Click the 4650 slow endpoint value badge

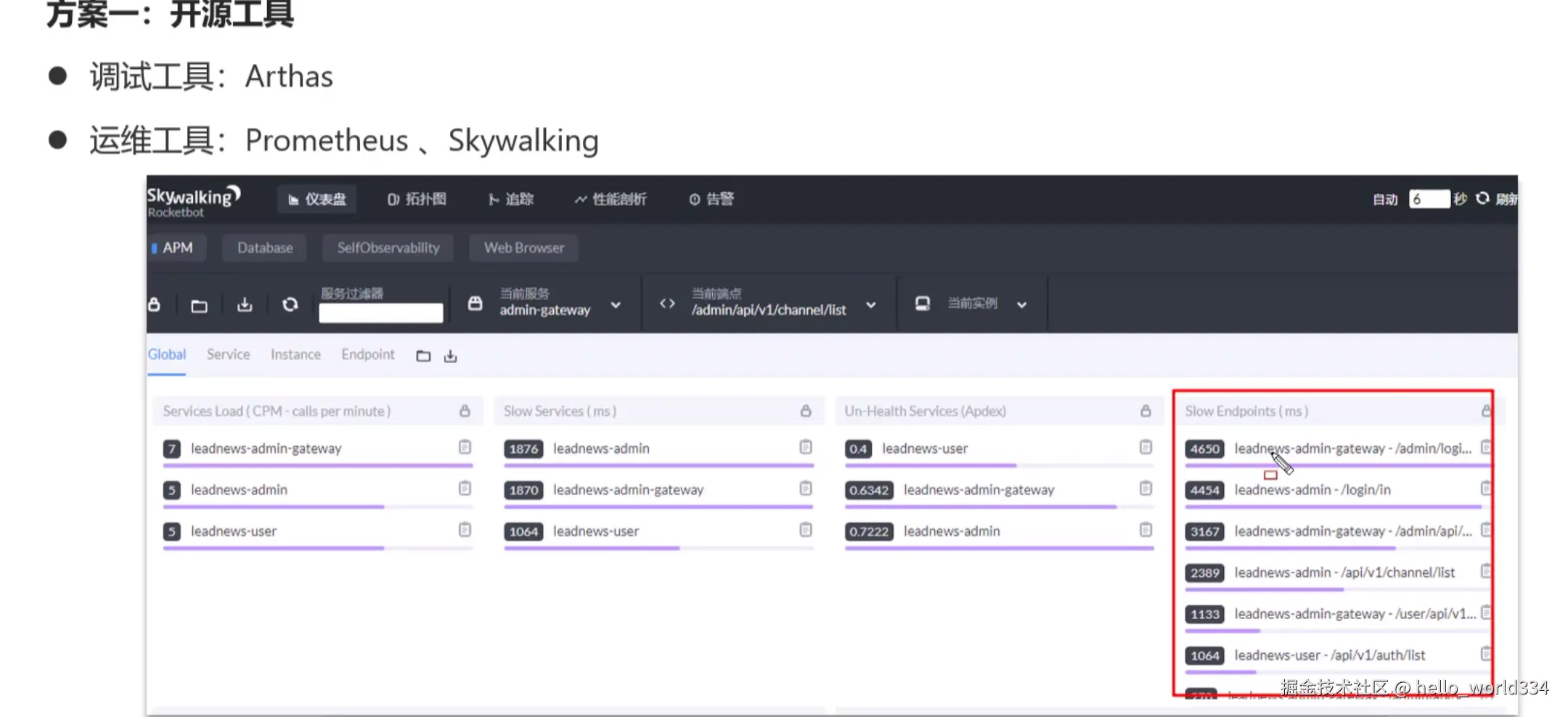[x=1205, y=449]
